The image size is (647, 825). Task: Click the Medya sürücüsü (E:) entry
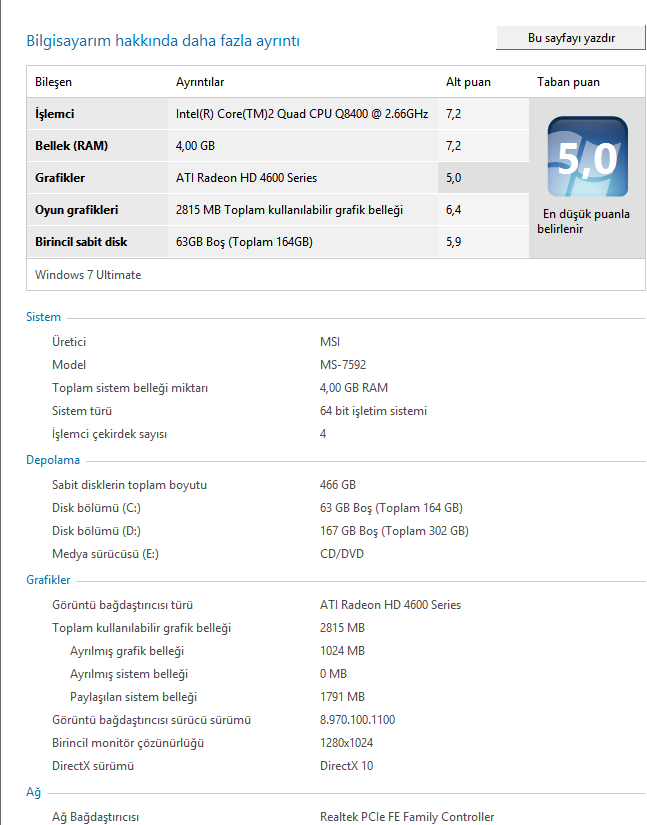click(105, 554)
